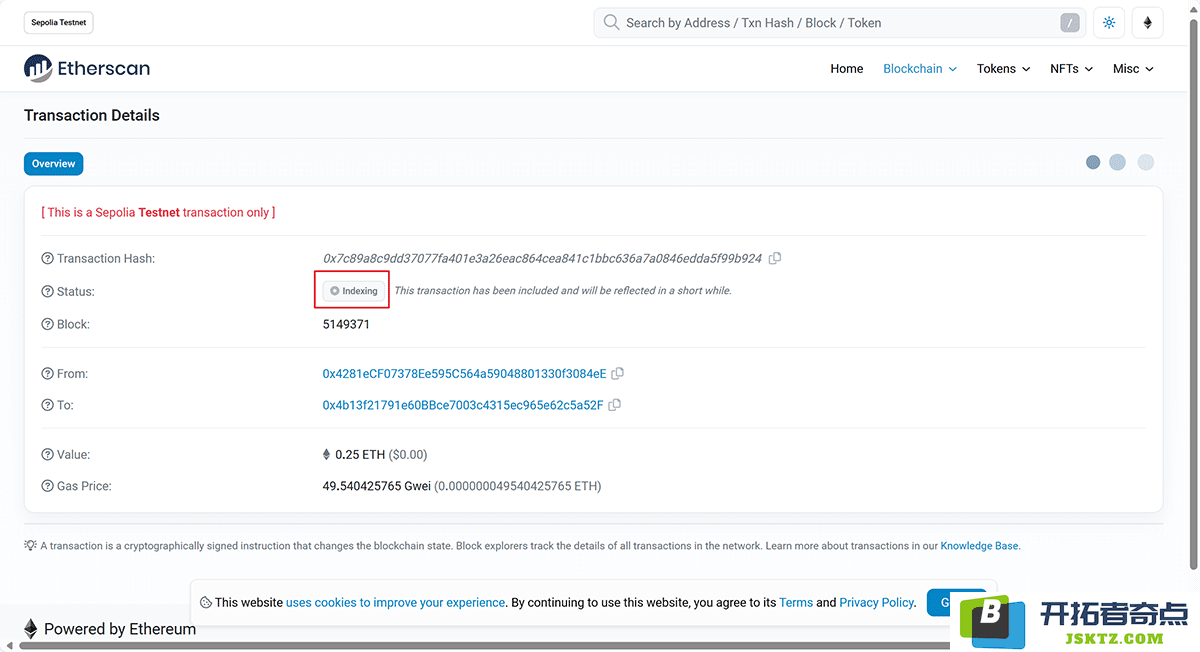
Task: Click the transaction hash value text
Action: click(542, 258)
